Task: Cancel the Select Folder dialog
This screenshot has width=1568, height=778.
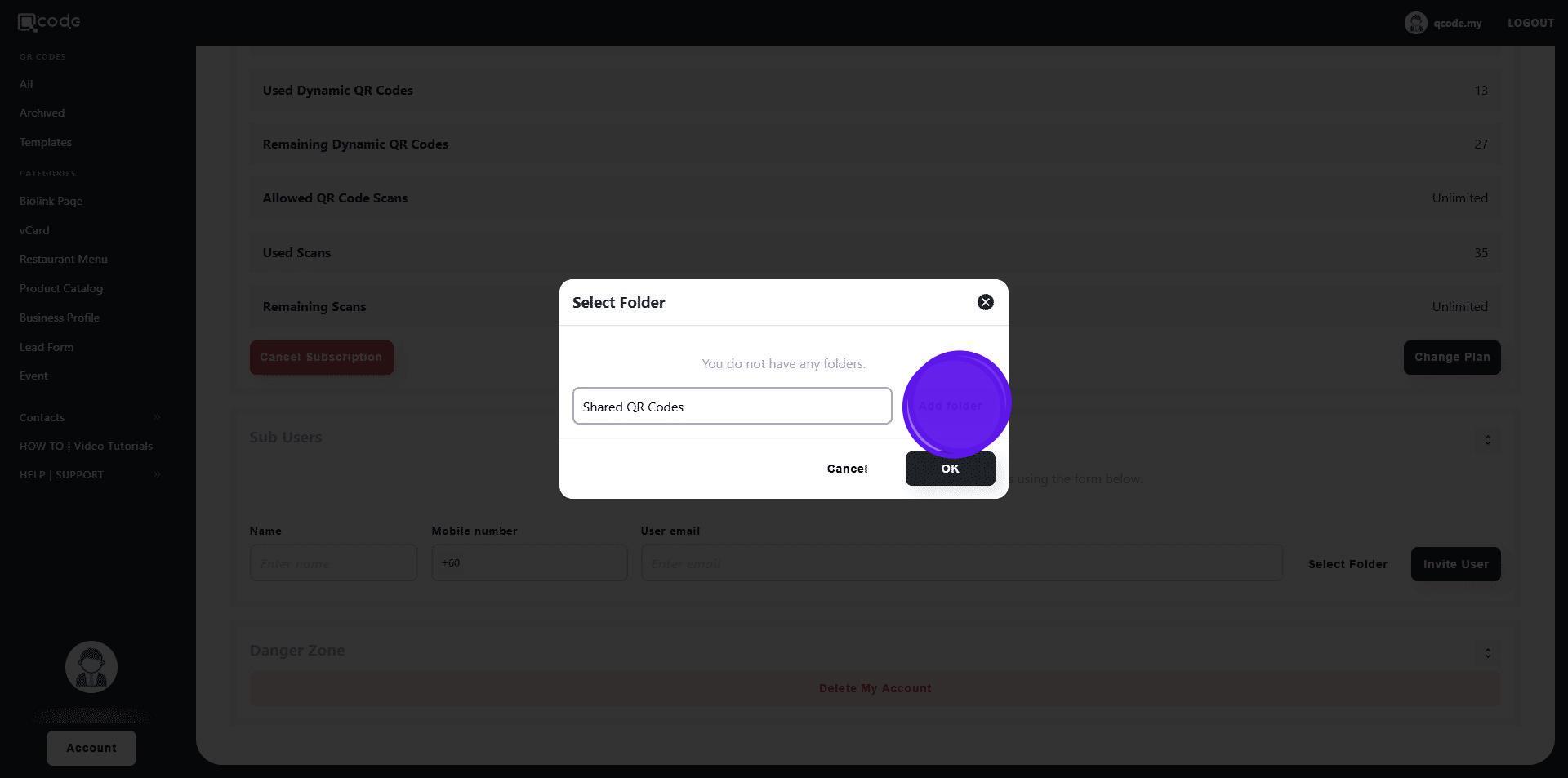Action: 847,469
